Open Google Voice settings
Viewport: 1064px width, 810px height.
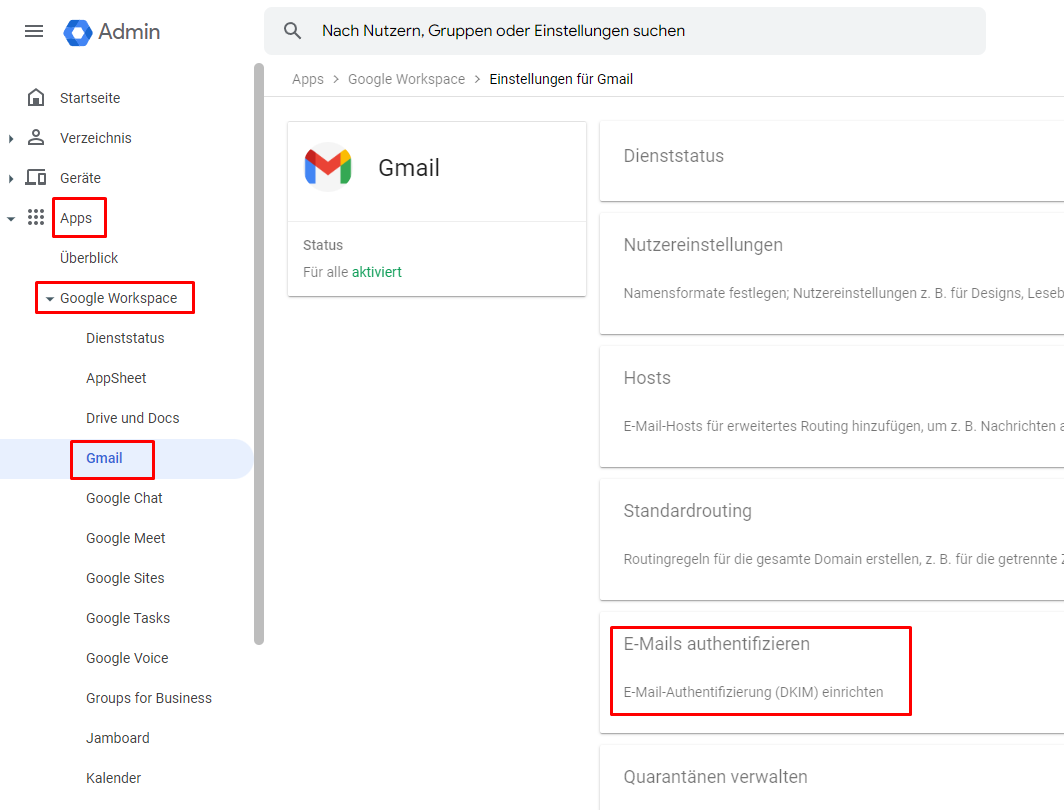click(x=127, y=658)
